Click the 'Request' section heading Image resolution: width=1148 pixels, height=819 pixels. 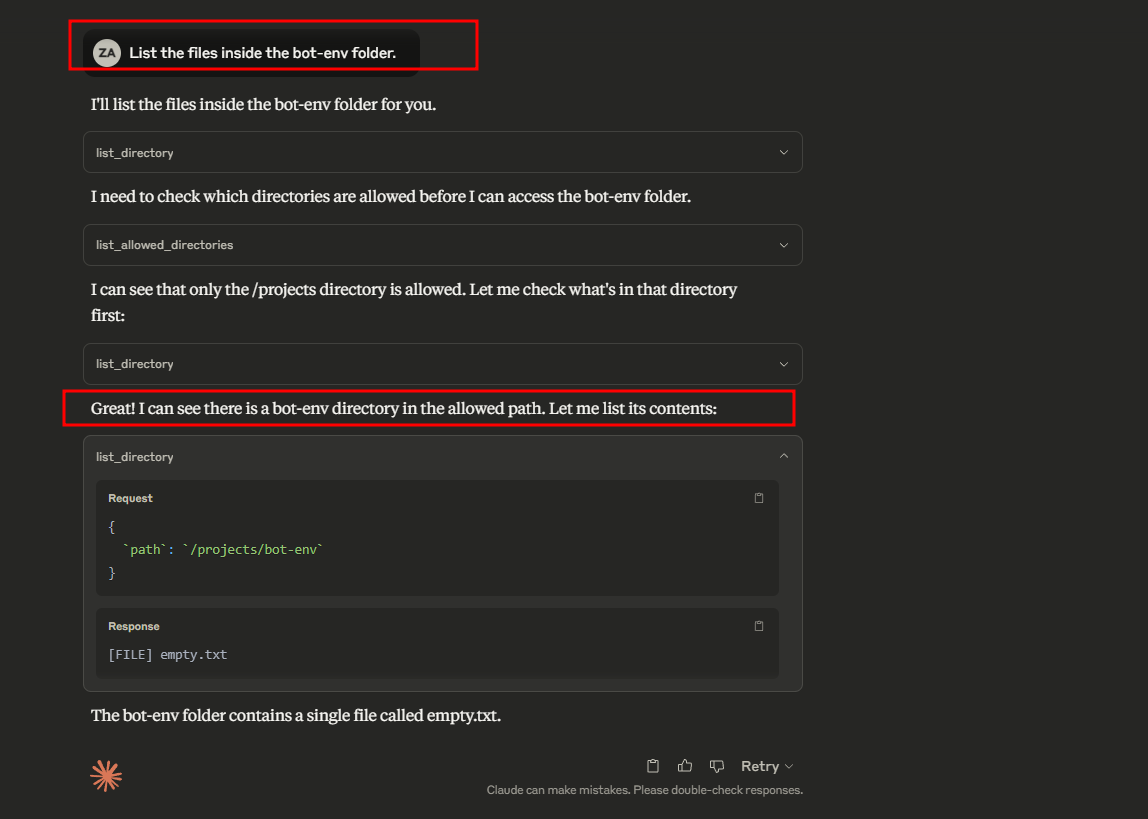click(130, 498)
